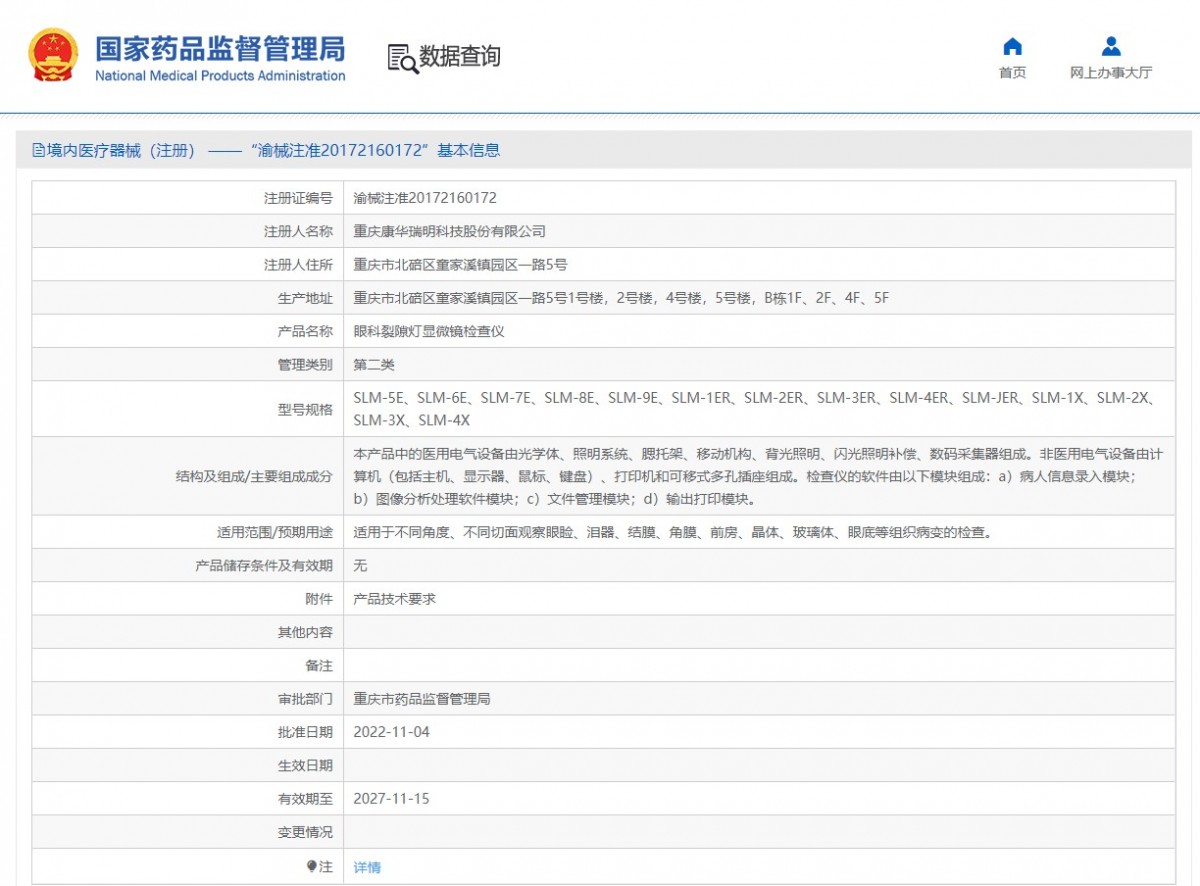
Task: Click the 国家药品监督管理局 title text
Action: [220, 47]
